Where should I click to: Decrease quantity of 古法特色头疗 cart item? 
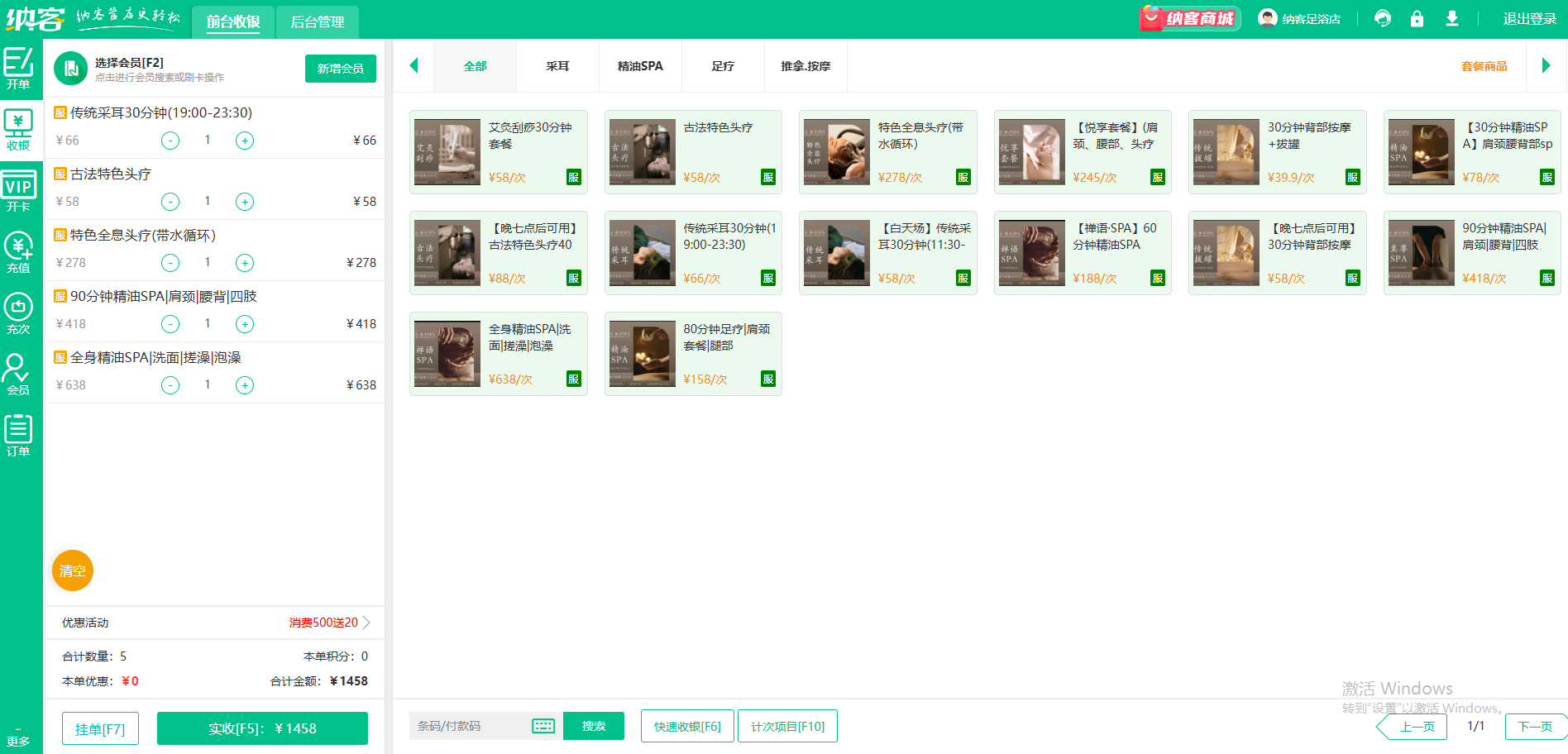click(170, 202)
